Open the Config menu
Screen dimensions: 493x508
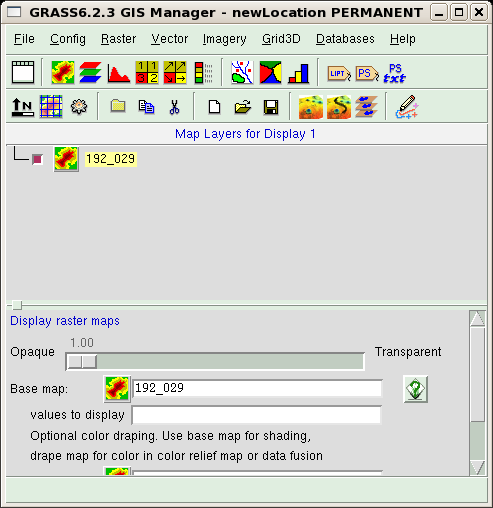coord(68,39)
